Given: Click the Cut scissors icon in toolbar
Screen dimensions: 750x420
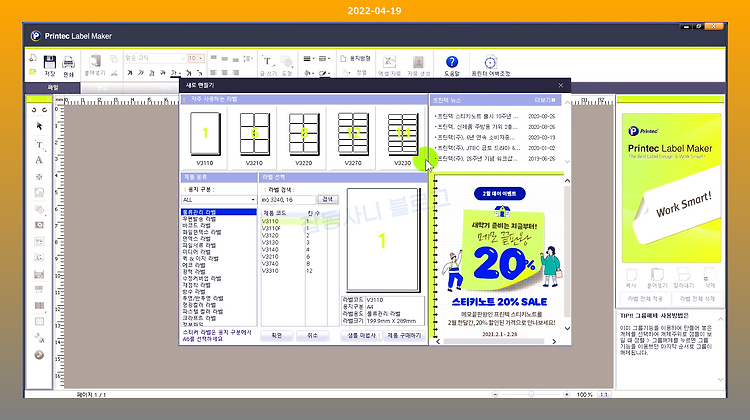Looking at the screenshot, I should coord(114,73).
